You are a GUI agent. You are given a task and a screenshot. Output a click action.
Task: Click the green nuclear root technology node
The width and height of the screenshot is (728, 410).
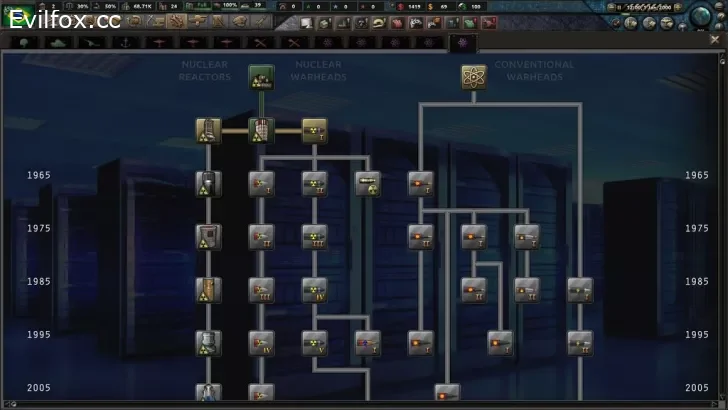click(x=261, y=77)
